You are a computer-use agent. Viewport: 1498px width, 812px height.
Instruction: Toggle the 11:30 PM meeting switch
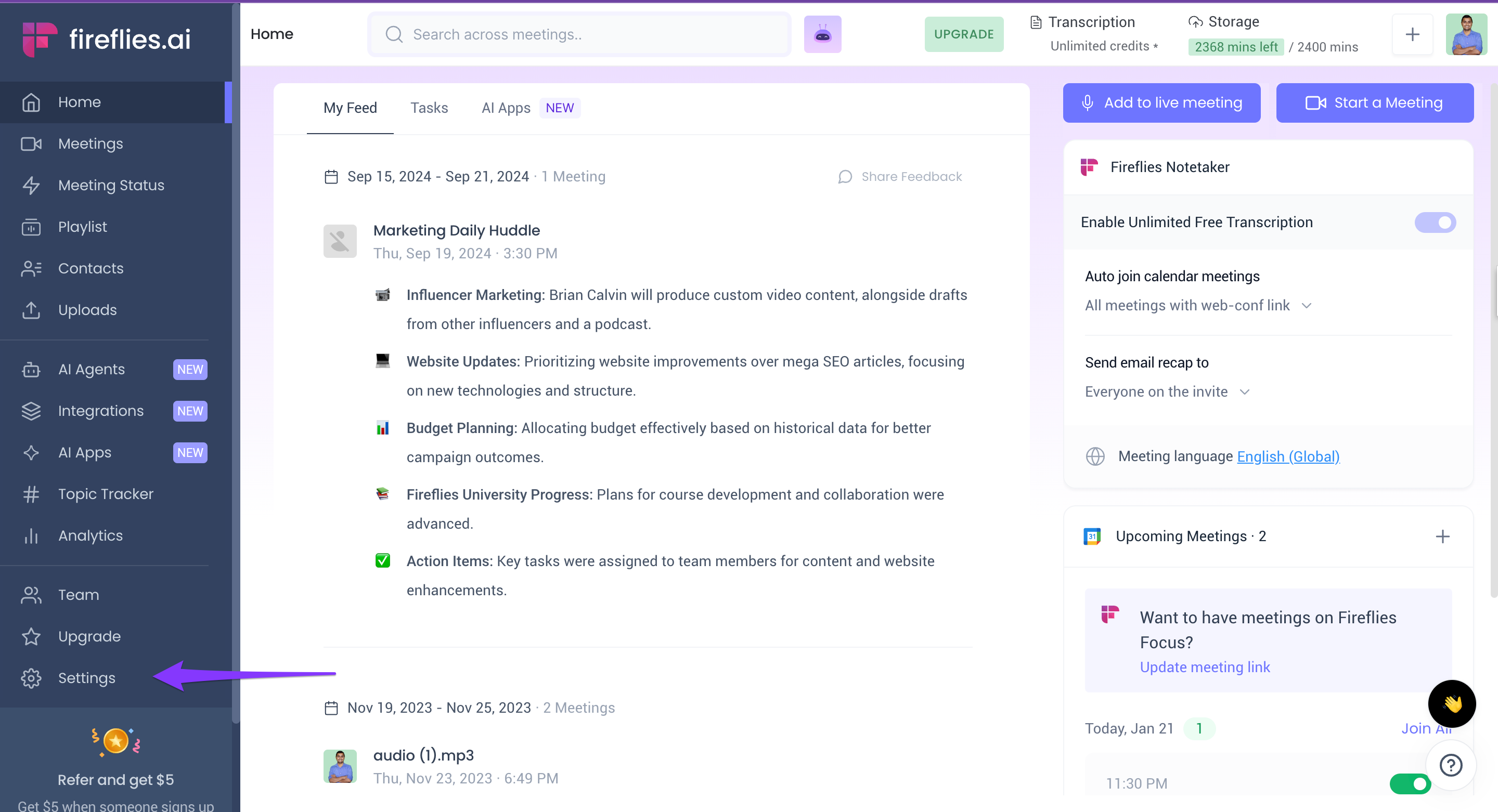pyautogui.click(x=1410, y=783)
